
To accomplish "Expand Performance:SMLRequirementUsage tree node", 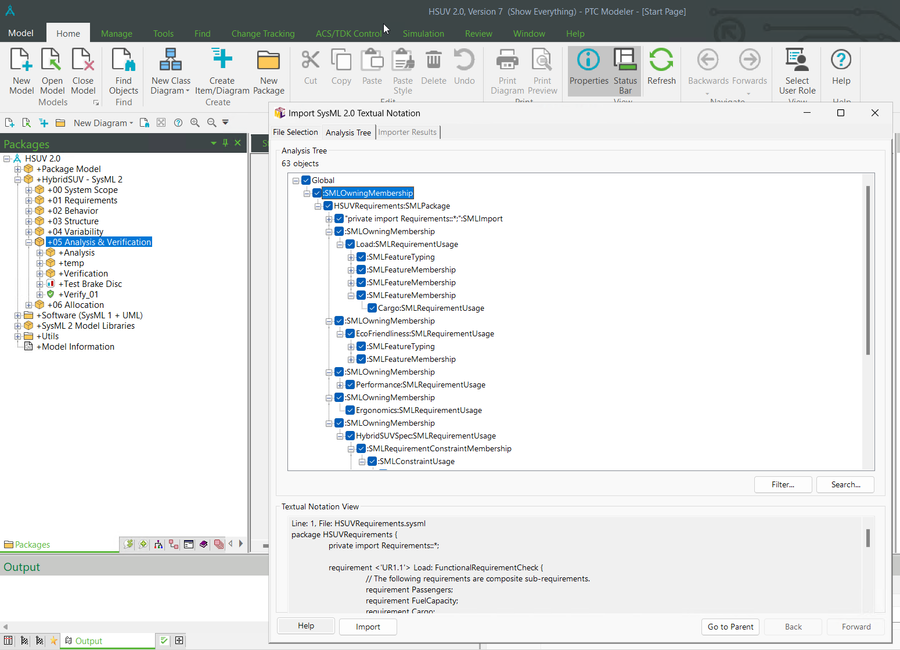I will point(340,385).
